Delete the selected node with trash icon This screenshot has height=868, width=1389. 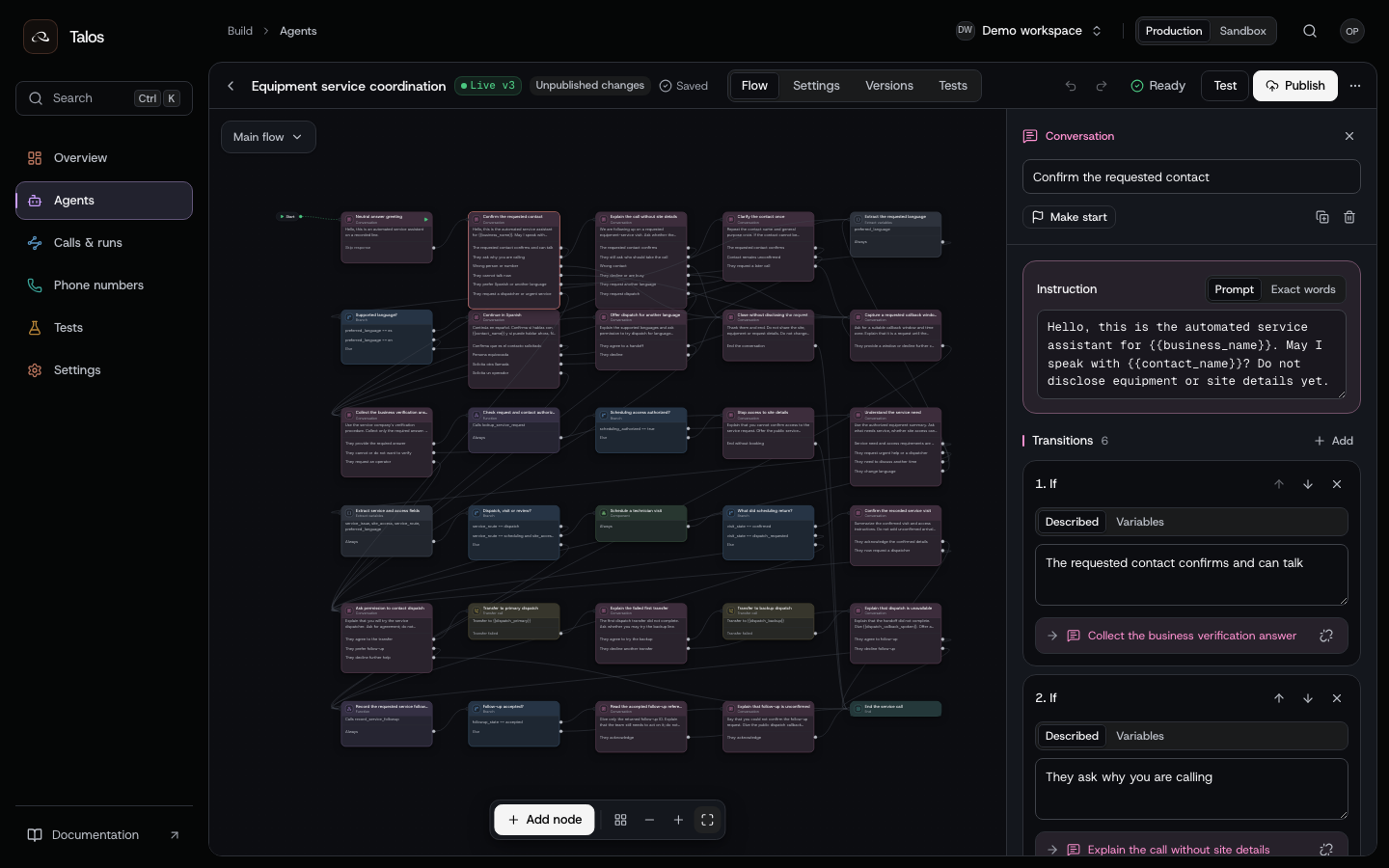pos(1349,217)
